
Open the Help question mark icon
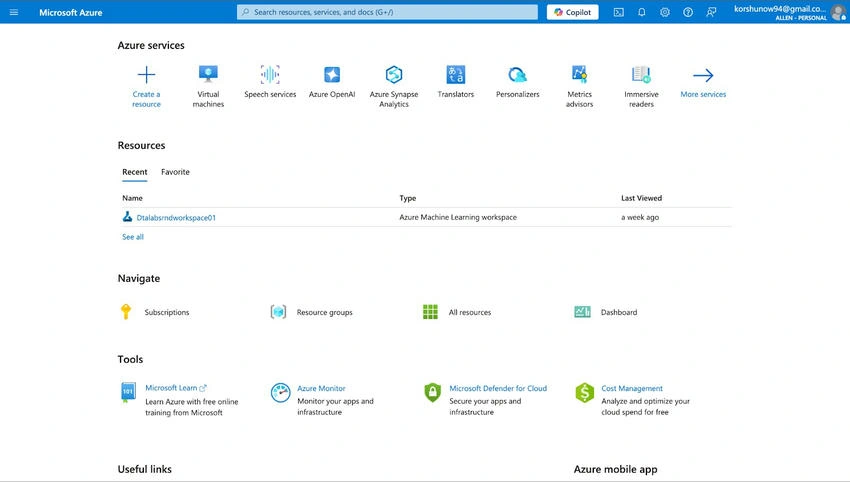click(x=688, y=12)
